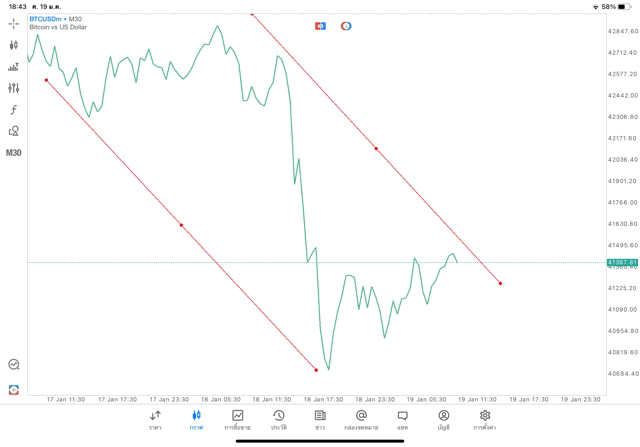This screenshot has width=640, height=447.
Task: Switch to the ราคา (Quotes) tab
Action: [x=155, y=419]
